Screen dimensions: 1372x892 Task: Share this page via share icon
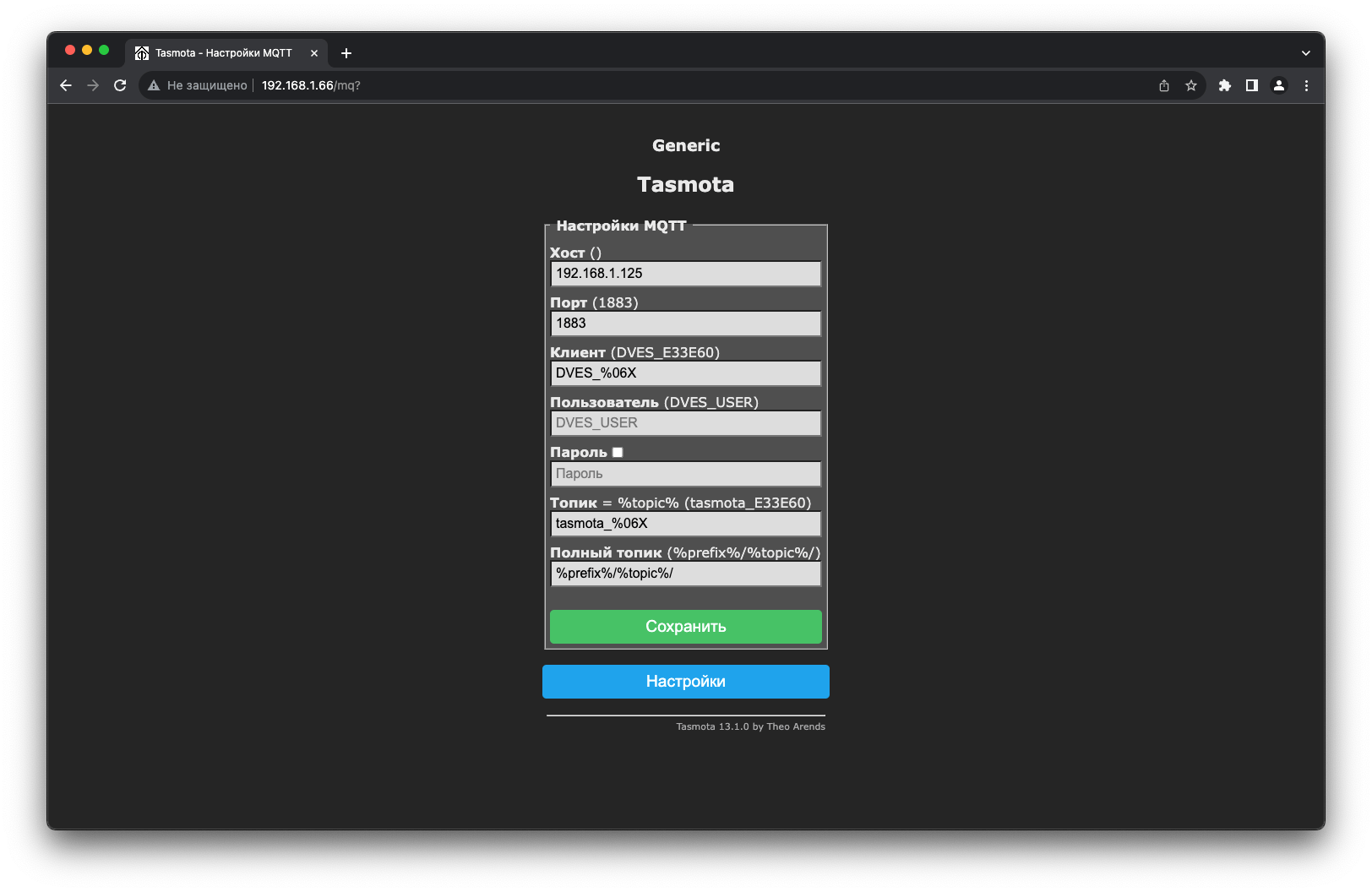[1164, 85]
